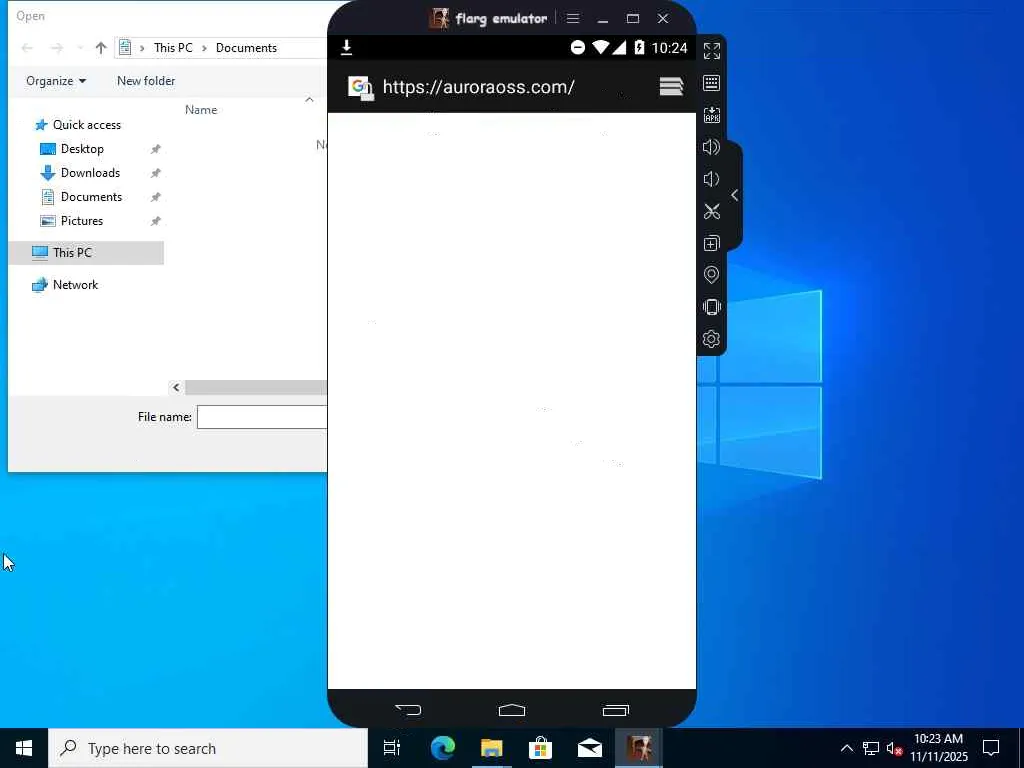Open the taskbar muted volume icon

click(894, 748)
